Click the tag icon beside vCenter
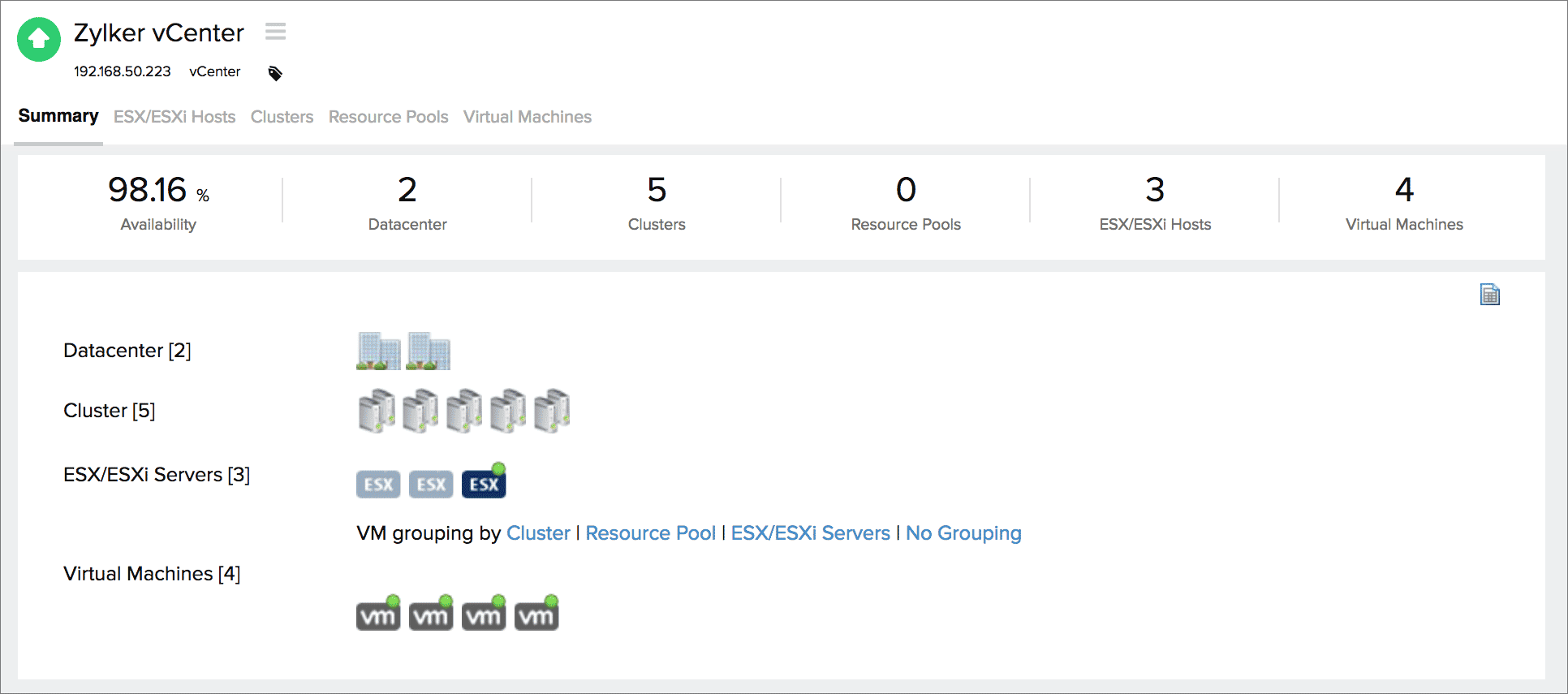 275,73
